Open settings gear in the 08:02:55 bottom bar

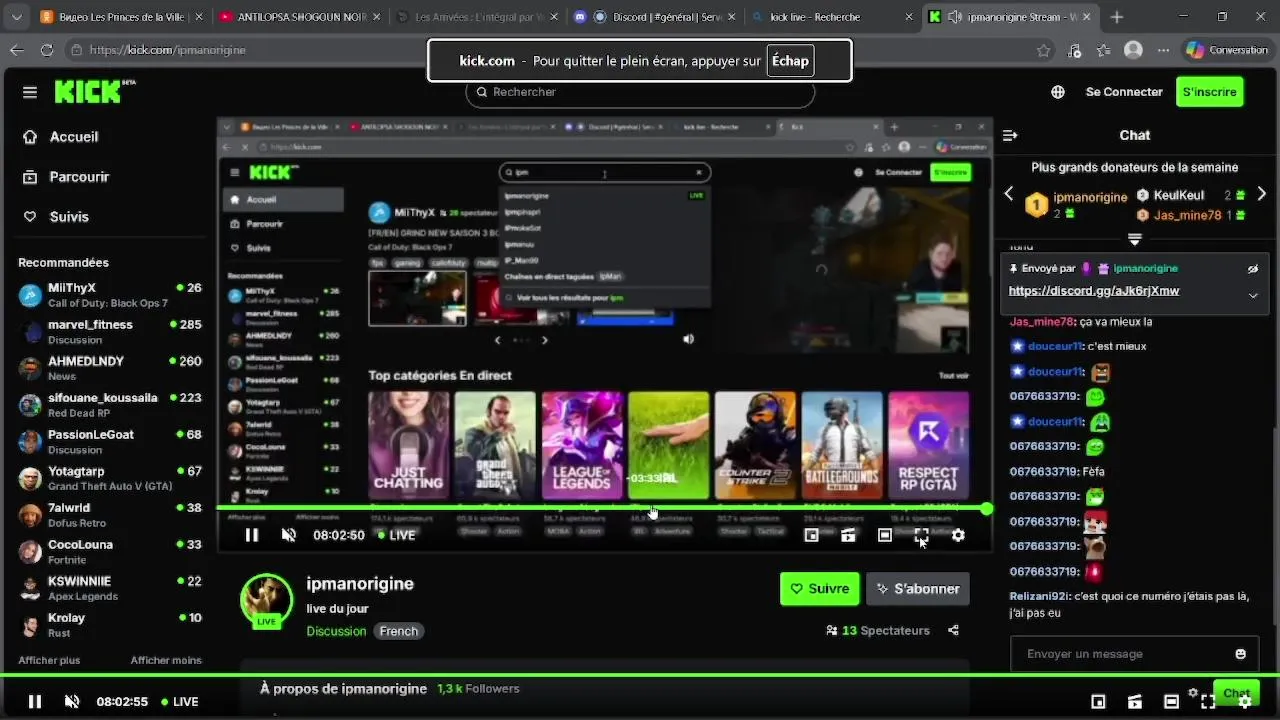pyautogui.click(x=1245, y=702)
